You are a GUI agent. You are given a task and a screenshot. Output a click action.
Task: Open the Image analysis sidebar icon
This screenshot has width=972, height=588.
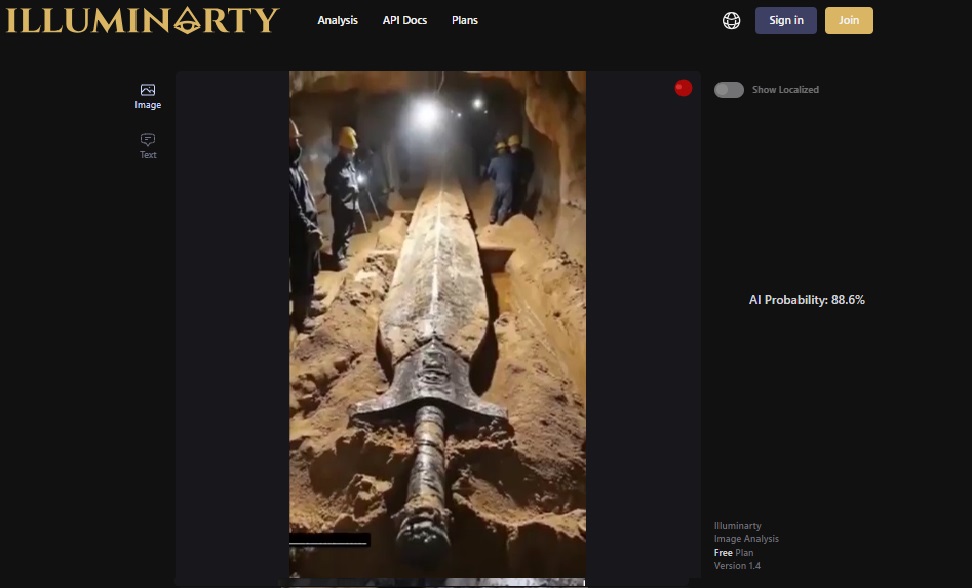tap(148, 90)
